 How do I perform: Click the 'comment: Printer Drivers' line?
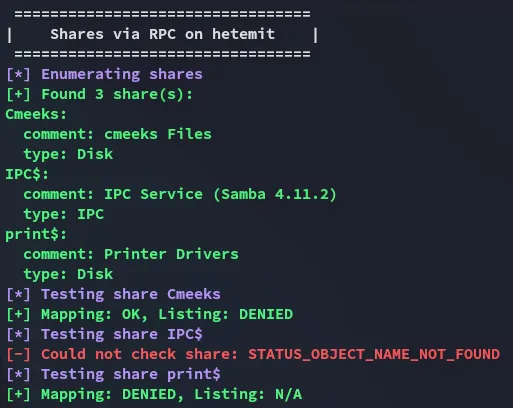(131, 254)
